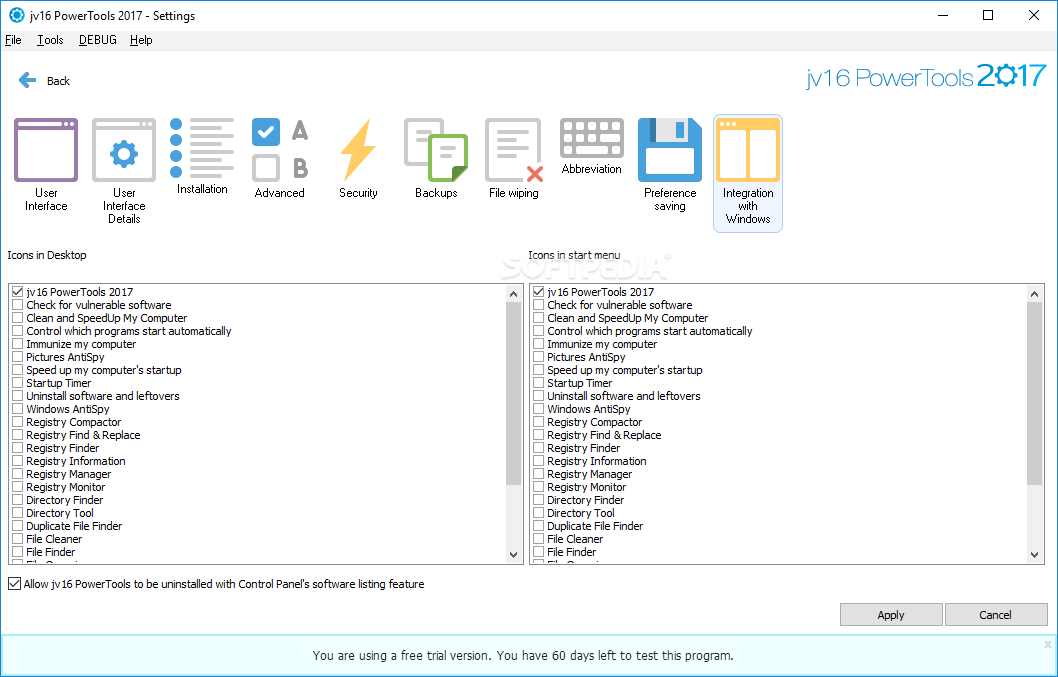Click the Apply button

[891, 615]
